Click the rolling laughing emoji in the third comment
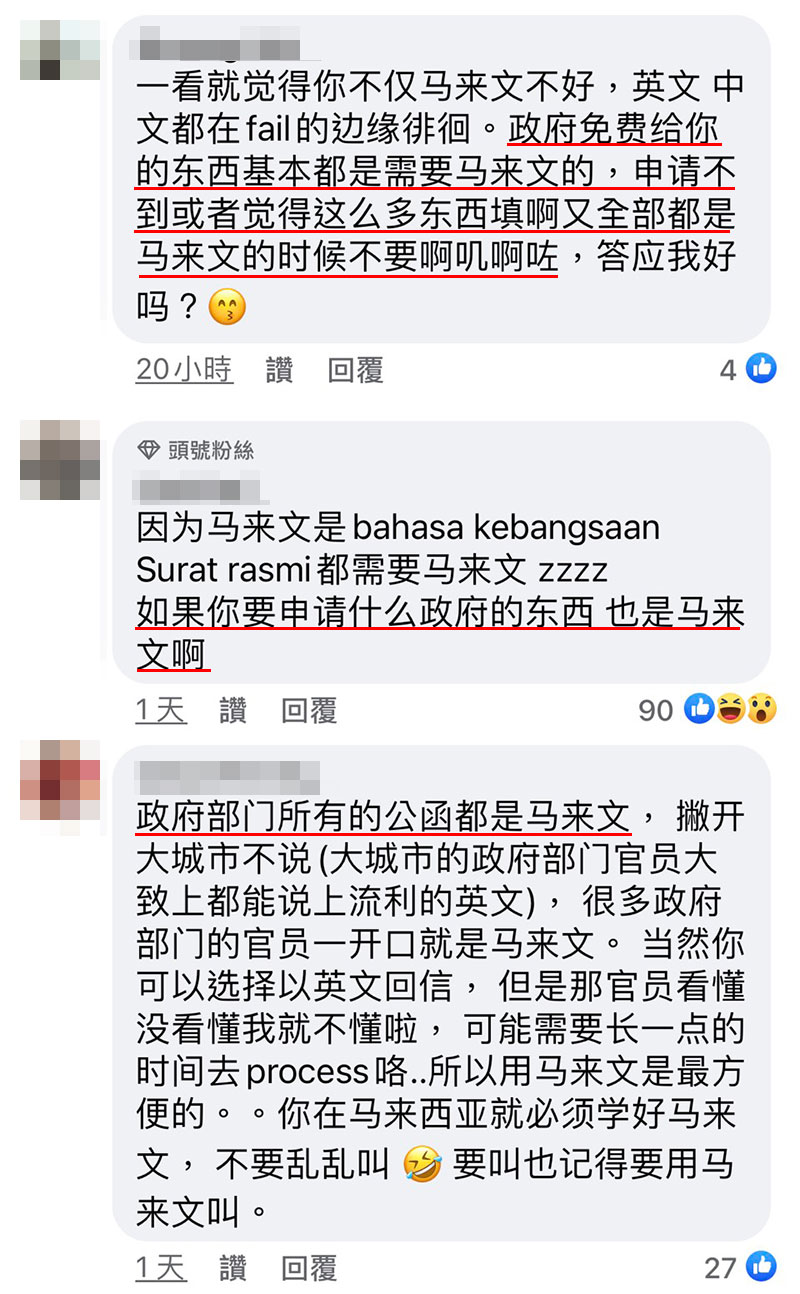 422,1165
